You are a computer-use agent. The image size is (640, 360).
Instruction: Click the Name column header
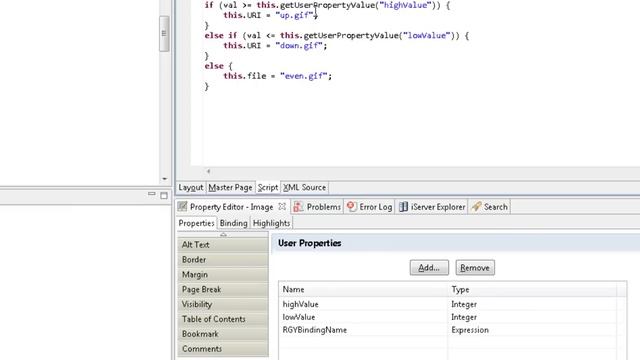point(363,289)
